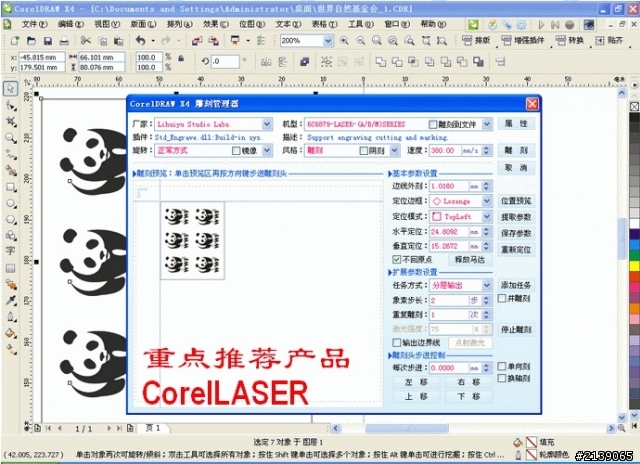The image size is (640, 464).
Task: Click the Import icon in the toolbar
Action: pos(197,41)
